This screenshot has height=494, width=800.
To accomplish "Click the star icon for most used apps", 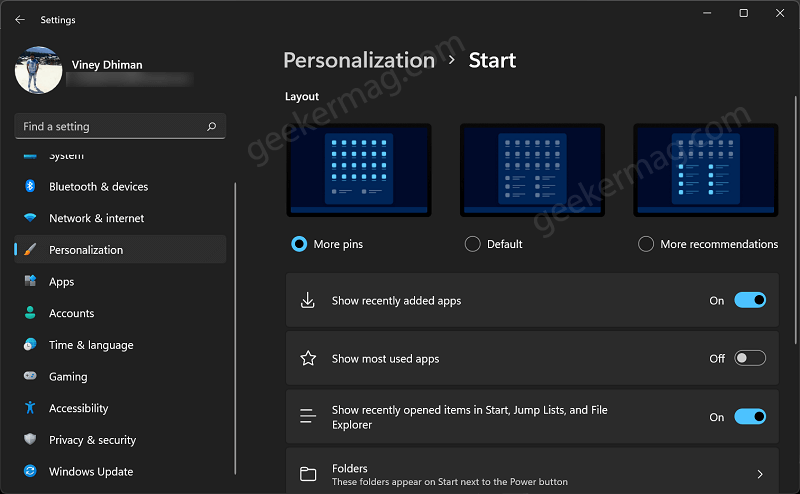I will point(308,358).
